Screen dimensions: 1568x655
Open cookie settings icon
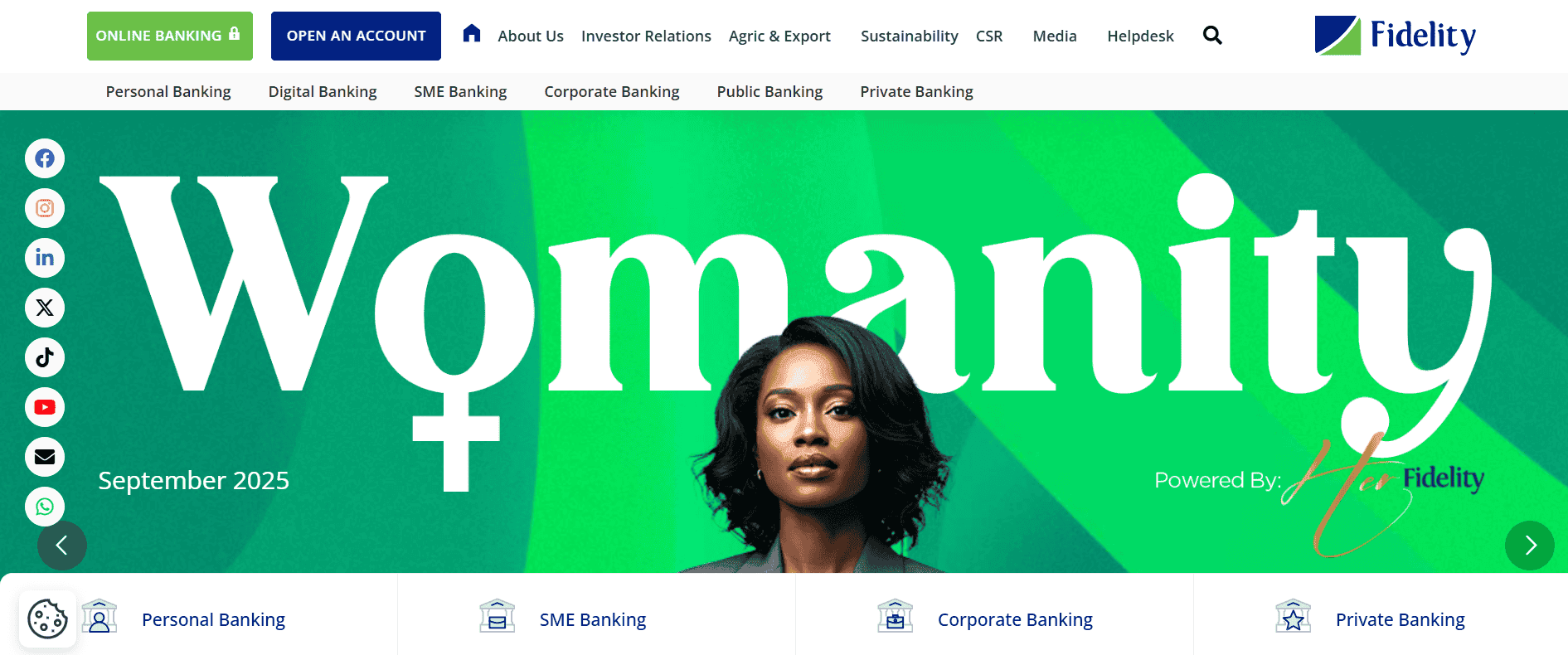pyautogui.click(x=47, y=619)
